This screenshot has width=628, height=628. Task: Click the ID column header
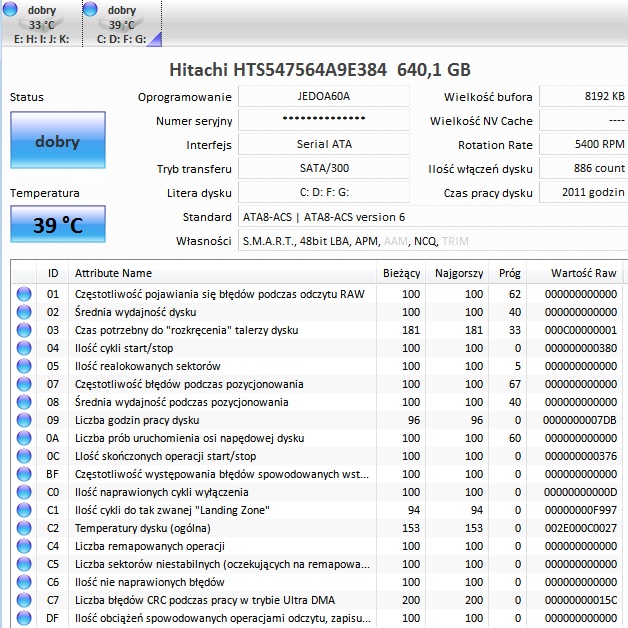coord(52,273)
